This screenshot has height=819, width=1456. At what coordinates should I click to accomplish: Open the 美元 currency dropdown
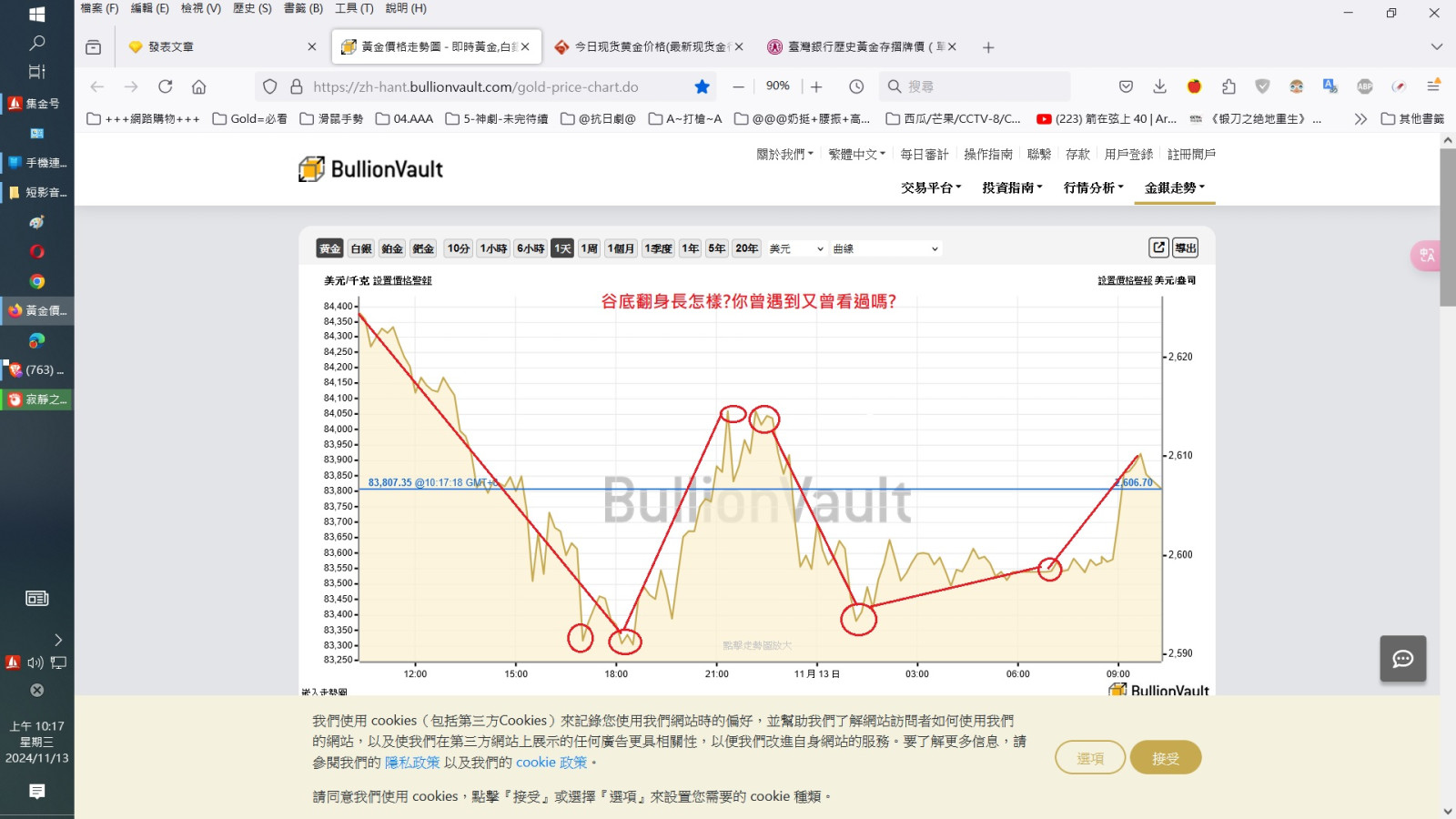point(796,248)
